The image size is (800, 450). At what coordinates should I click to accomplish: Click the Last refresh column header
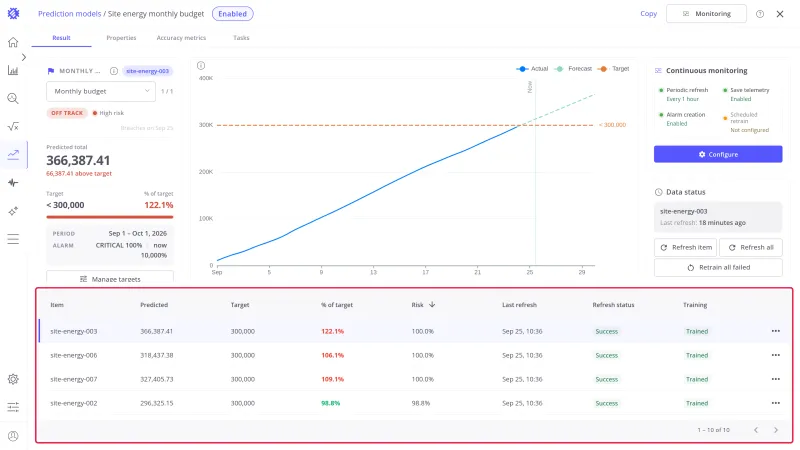pyautogui.click(x=519, y=305)
